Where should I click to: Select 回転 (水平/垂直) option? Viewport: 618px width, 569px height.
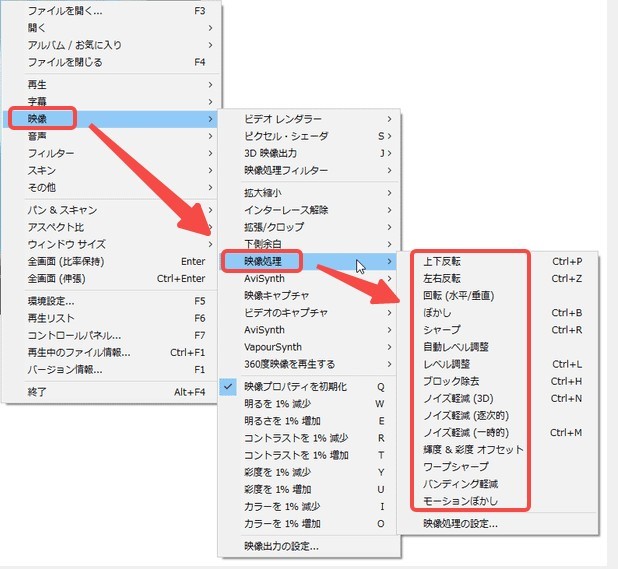[498, 296]
